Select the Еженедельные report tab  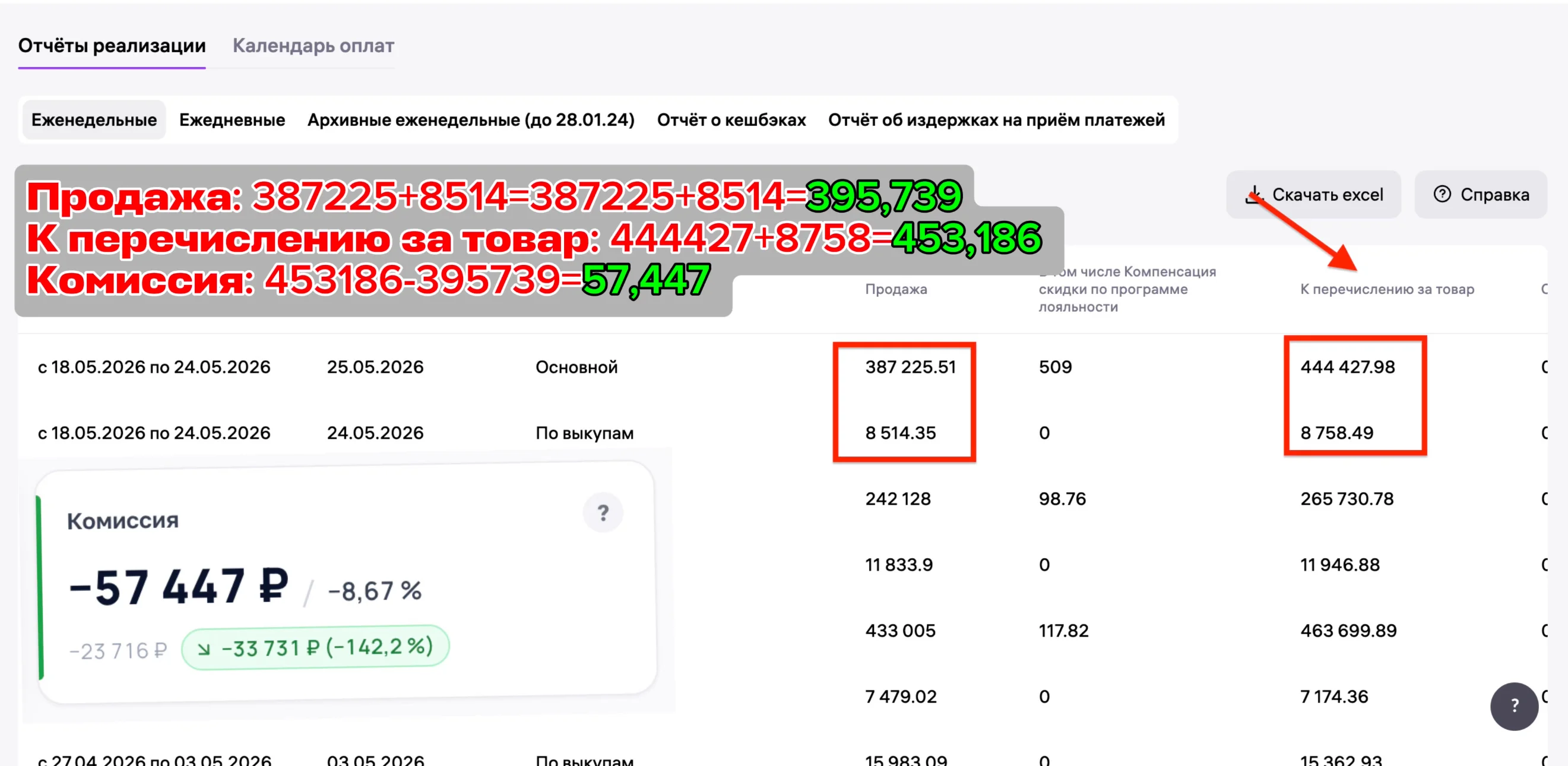click(x=94, y=119)
